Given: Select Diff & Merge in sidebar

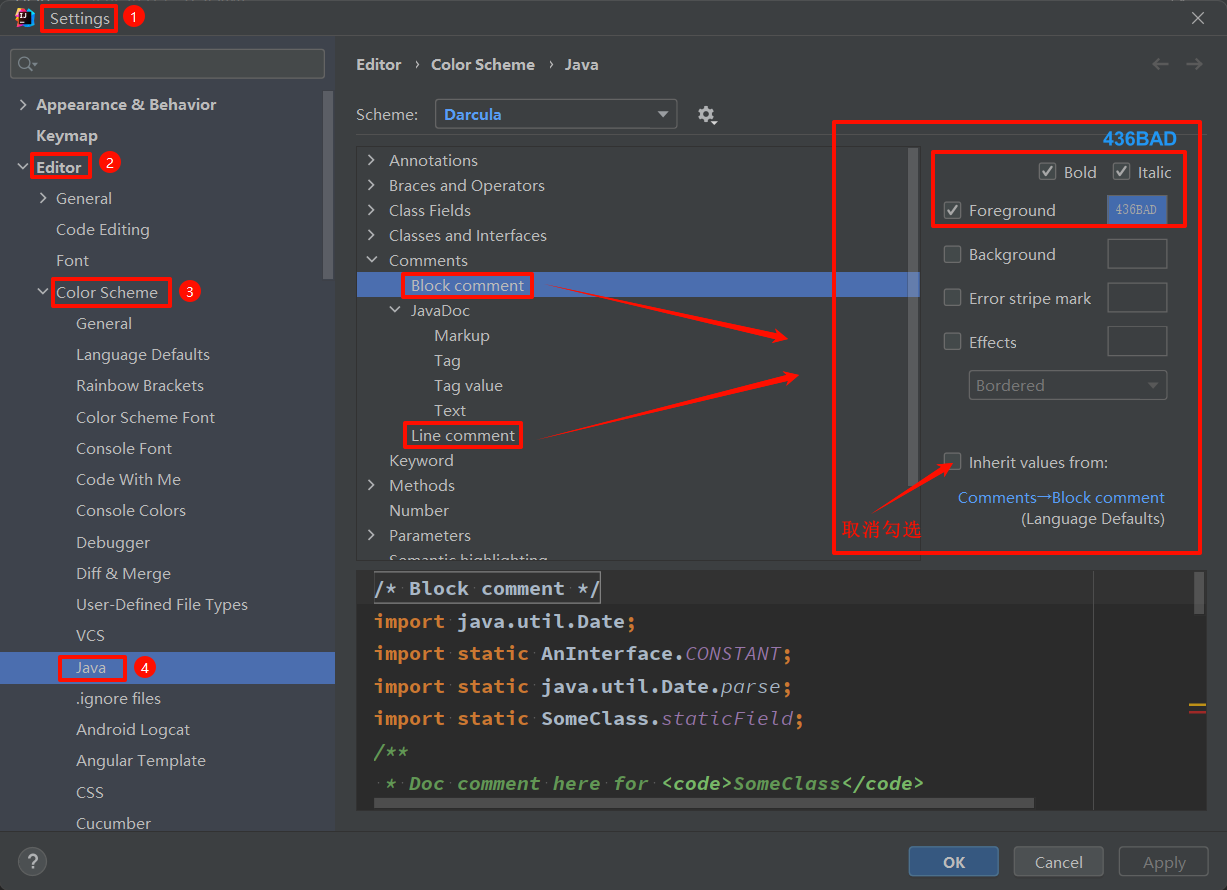Looking at the screenshot, I should coord(123,573).
